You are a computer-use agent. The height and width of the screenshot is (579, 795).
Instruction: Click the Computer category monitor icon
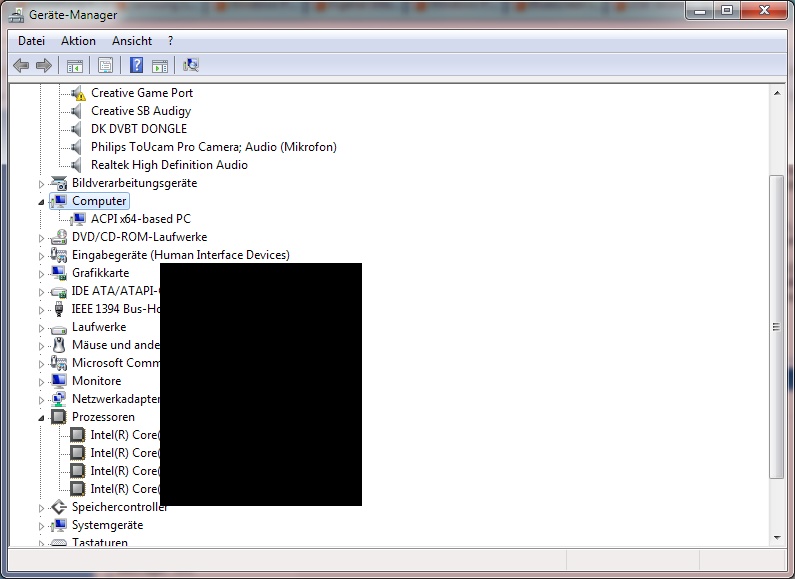click(59, 201)
